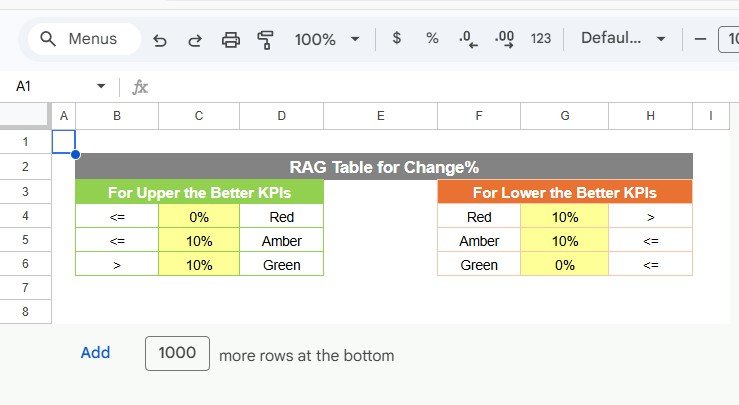Select column A header
739x405 pixels.
tap(64, 116)
